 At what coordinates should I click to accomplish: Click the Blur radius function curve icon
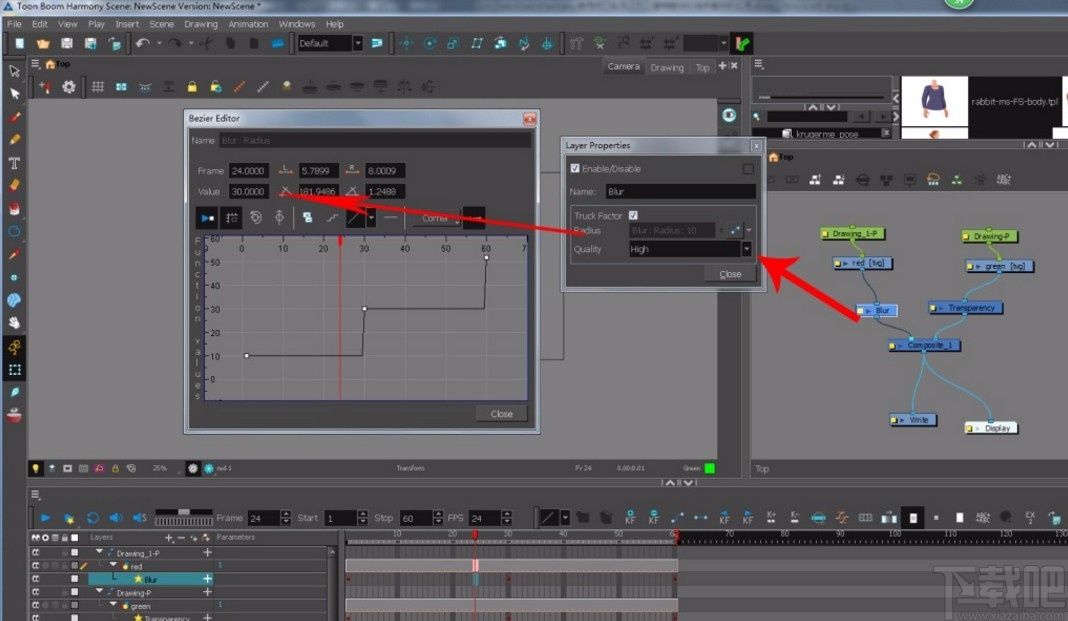coord(735,230)
